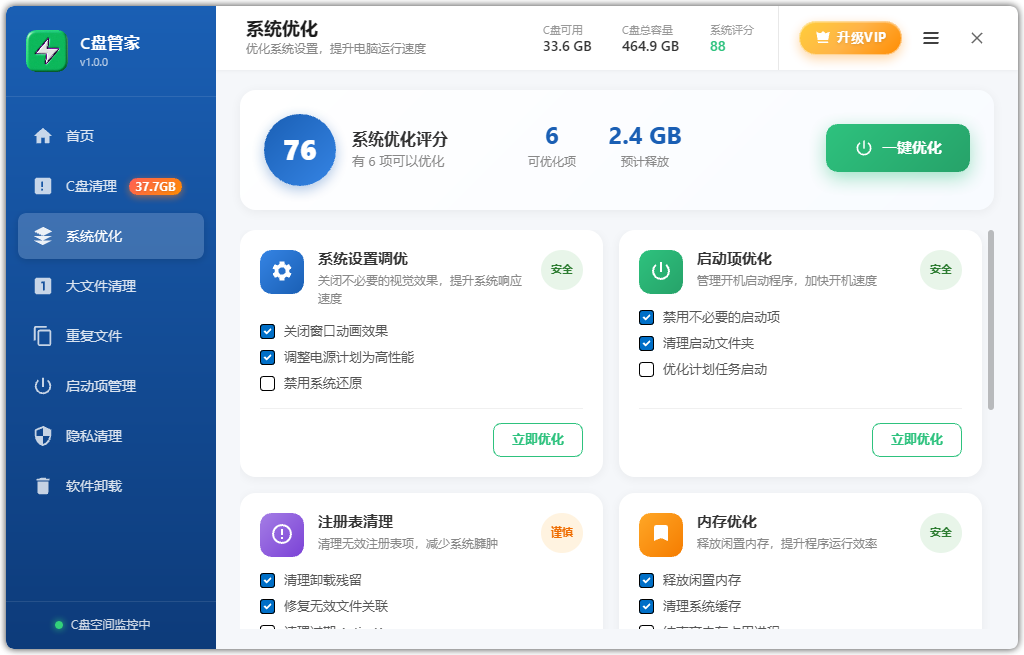Click the shield icon beside 隐私清理
Viewport: 1024px width, 655px height.
[x=43, y=436]
